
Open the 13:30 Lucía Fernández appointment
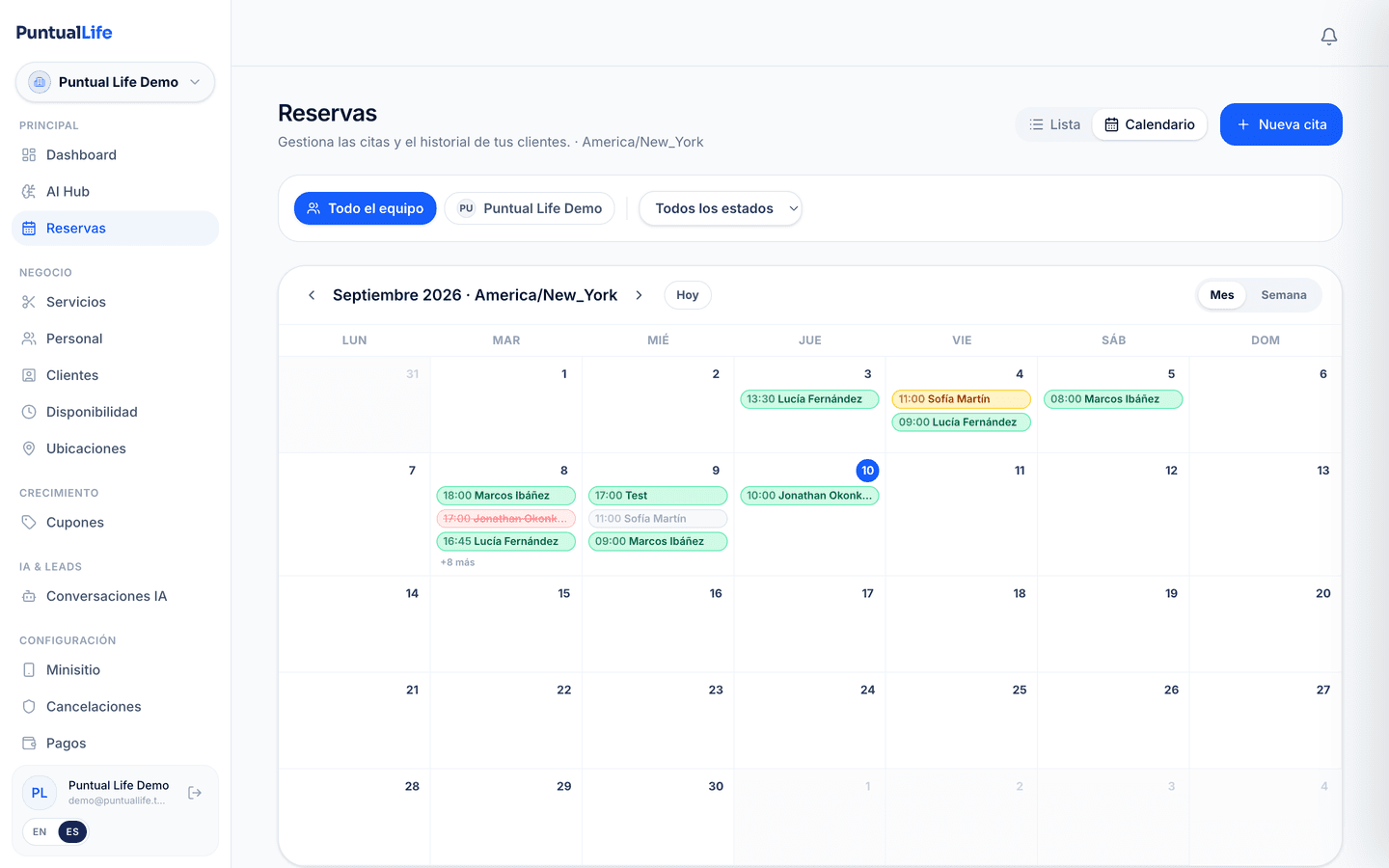pos(809,399)
